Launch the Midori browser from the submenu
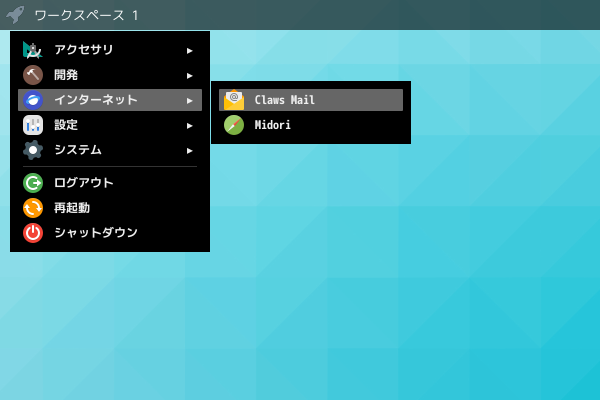600x400 pixels. click(311, 125)
